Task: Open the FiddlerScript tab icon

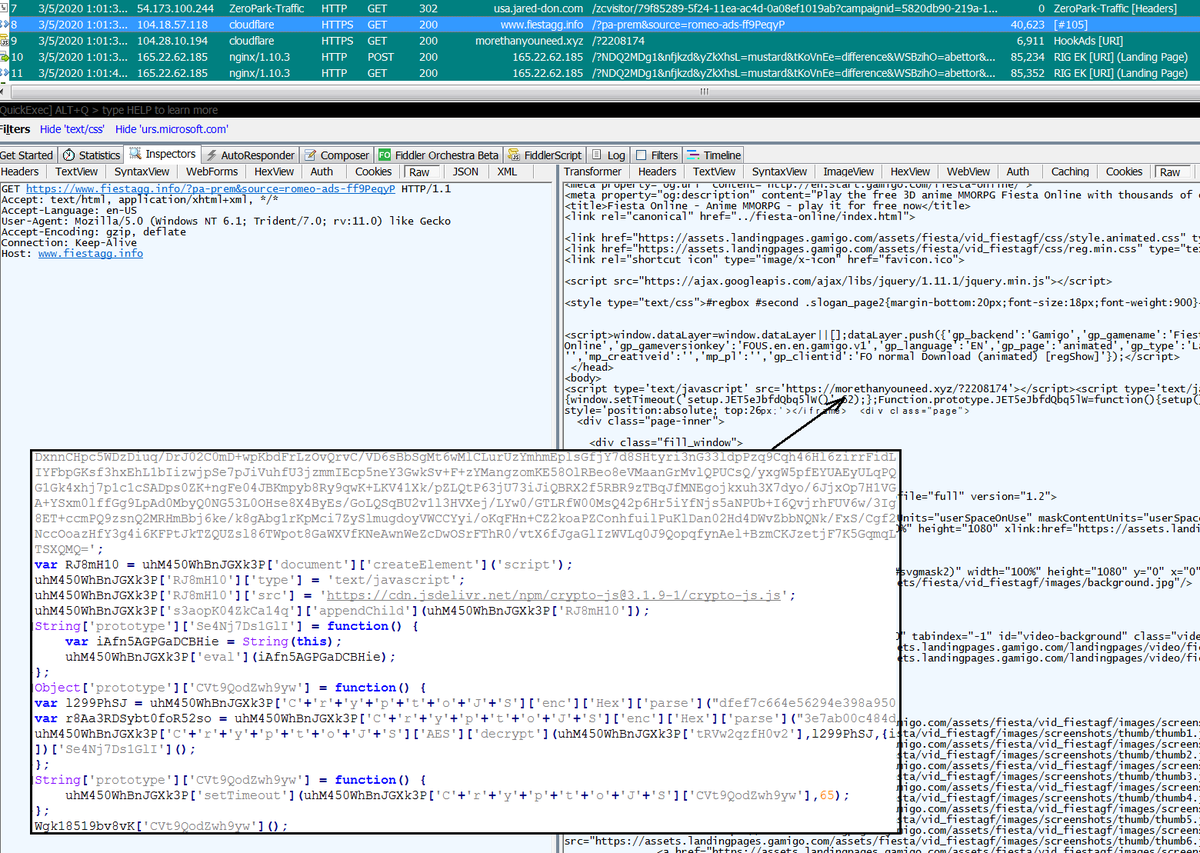Action: (x=513, y=155)
